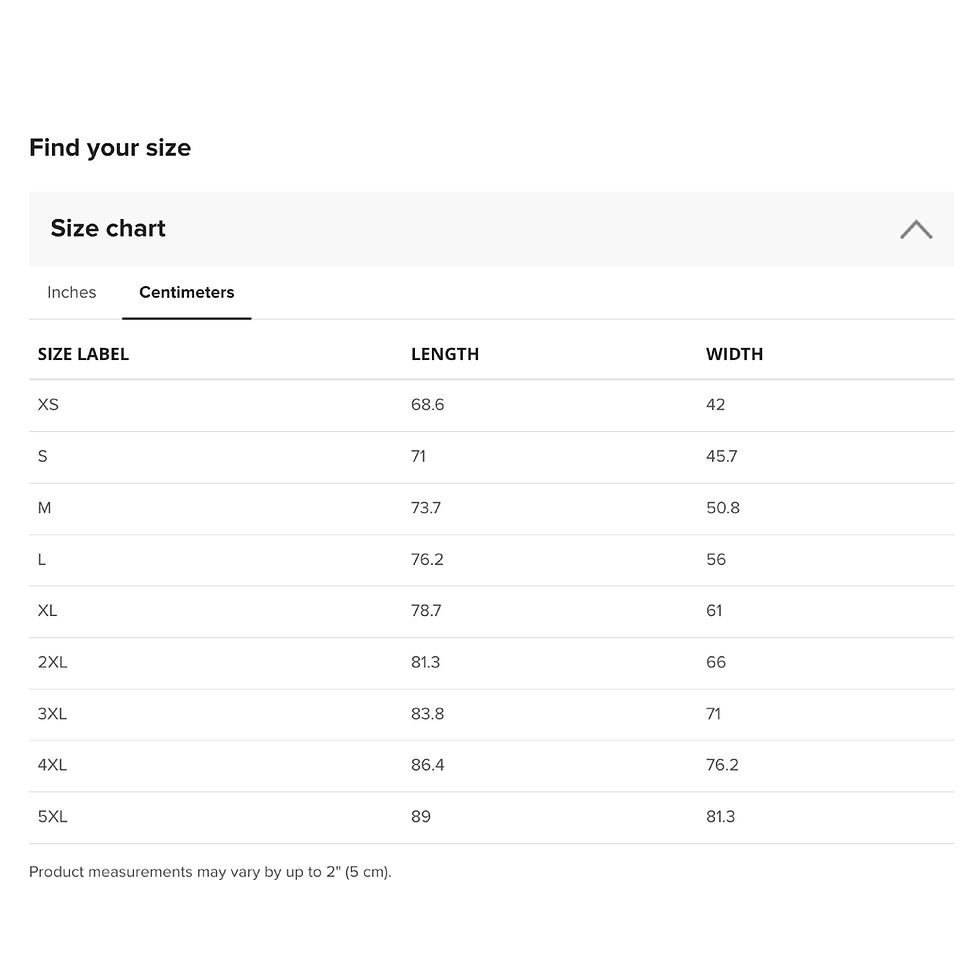Select the M size row label
Viewport: 980px width, 980px height.
tap(44, 508)
